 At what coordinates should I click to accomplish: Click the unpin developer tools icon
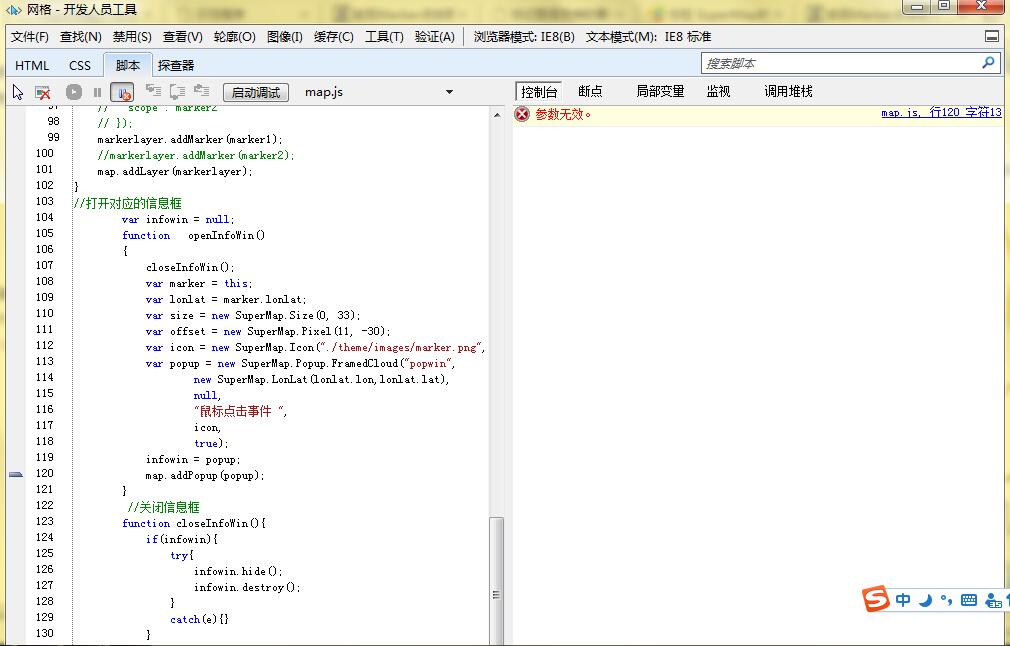(992, 37)
